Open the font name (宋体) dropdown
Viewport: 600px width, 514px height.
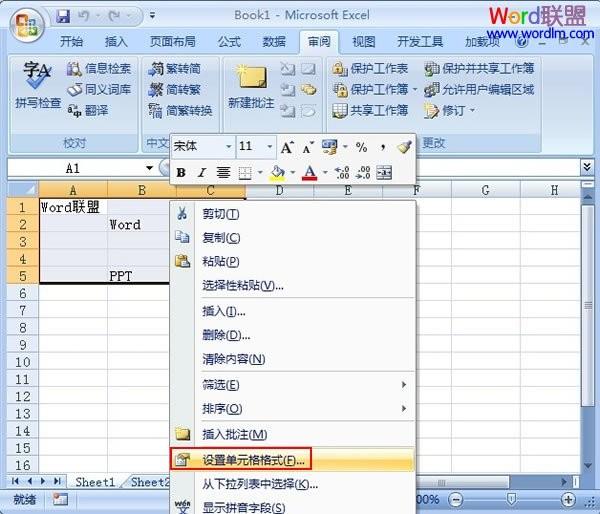pyautogui.click(x=228, y=147)
